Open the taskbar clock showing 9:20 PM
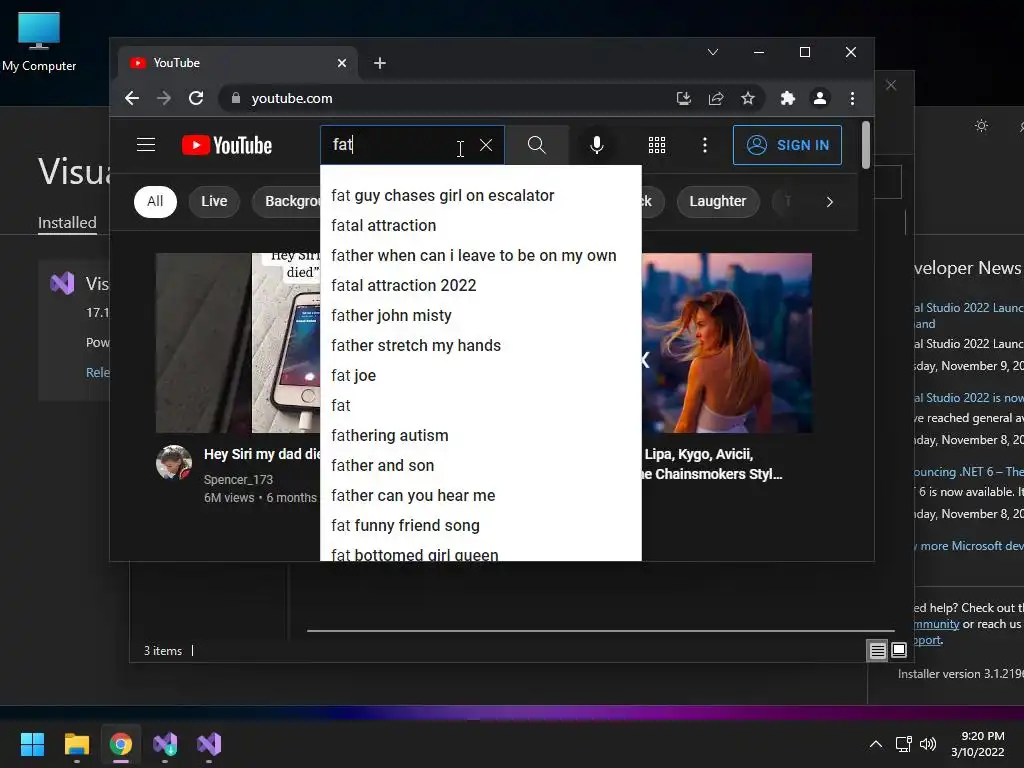This screenshot has width=1024, height=768. point(978,744)
